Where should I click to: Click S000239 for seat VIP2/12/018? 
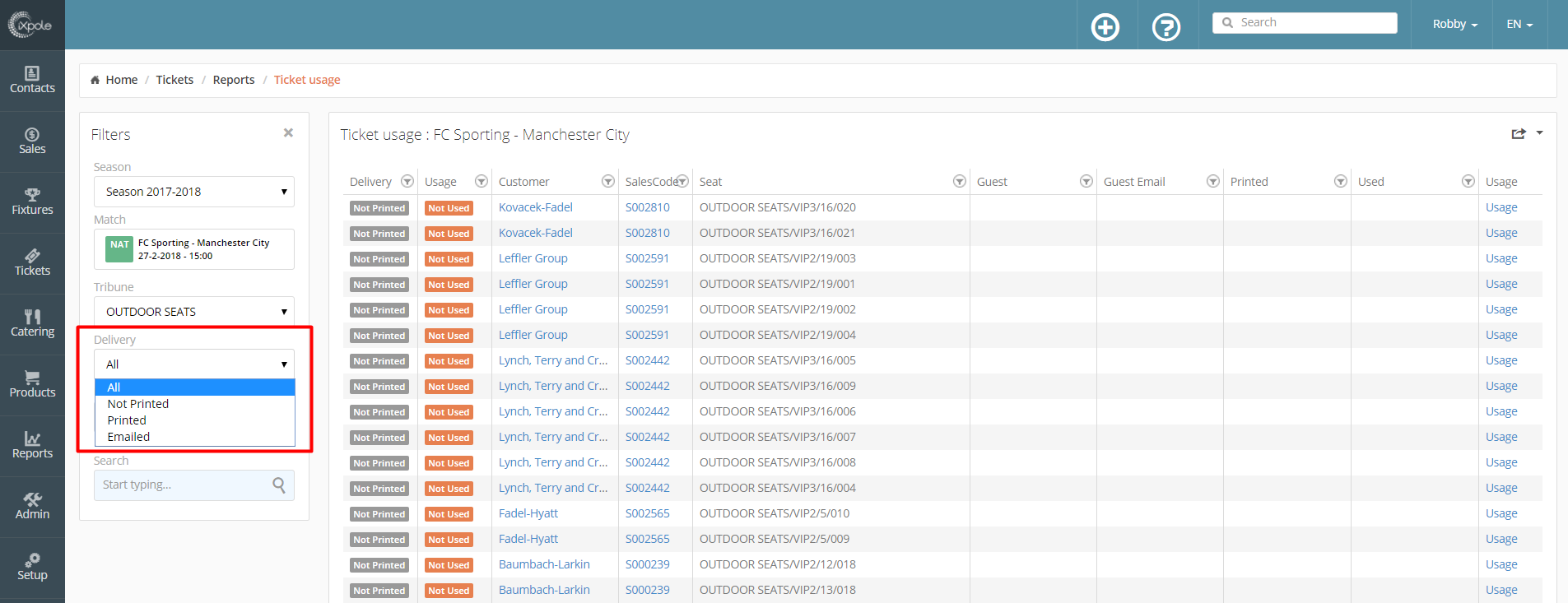coord(648,564)
